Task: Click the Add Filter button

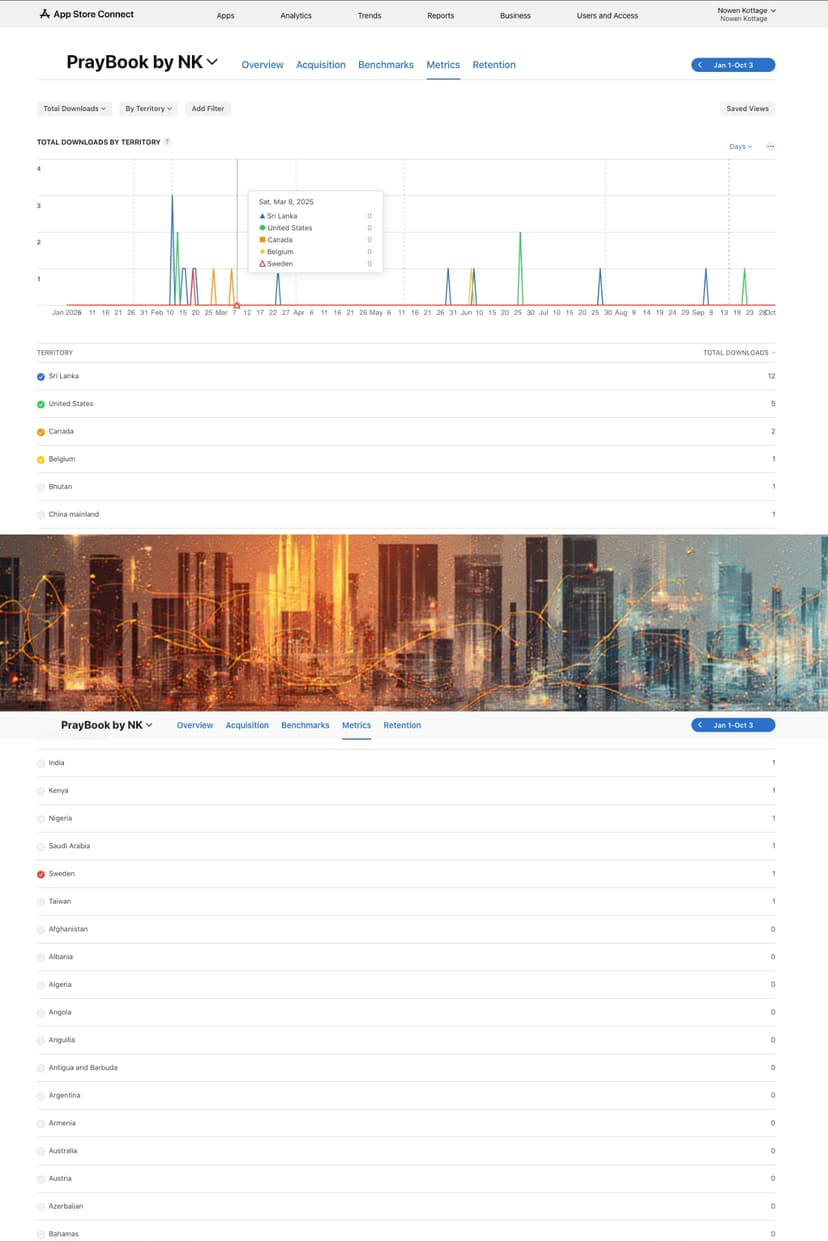Action: 208,108
